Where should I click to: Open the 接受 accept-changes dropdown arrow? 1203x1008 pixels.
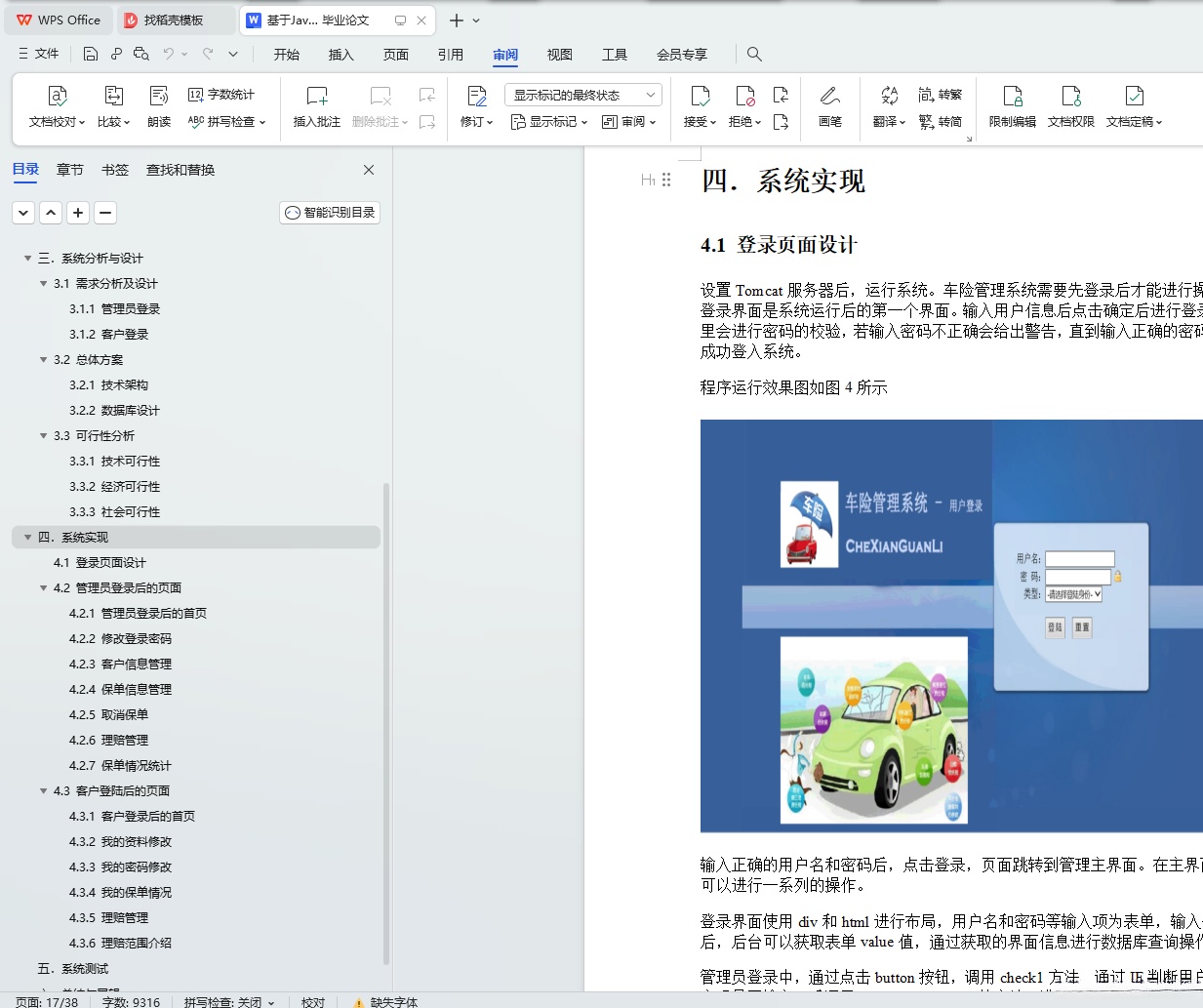coord(715,121)
